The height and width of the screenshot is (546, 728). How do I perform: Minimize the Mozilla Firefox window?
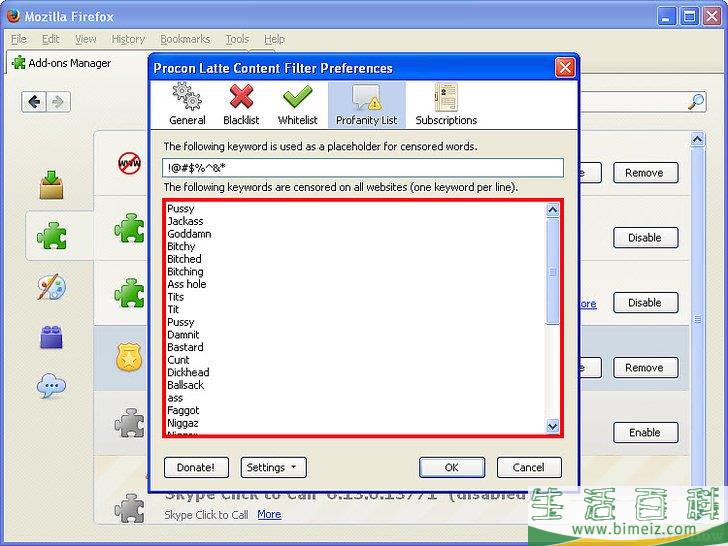[x=667, y=17]
